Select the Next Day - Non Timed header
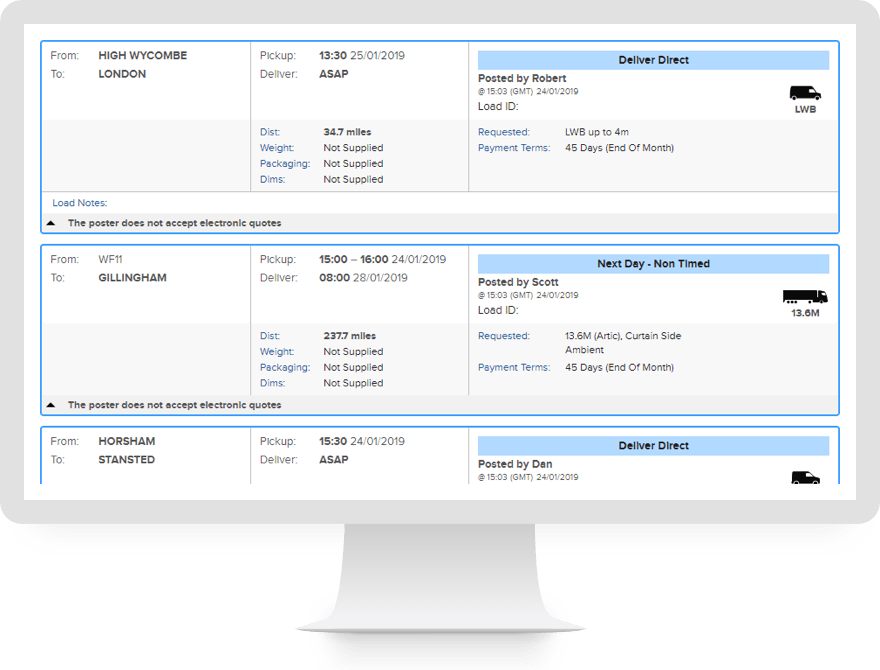 [653, 264]
